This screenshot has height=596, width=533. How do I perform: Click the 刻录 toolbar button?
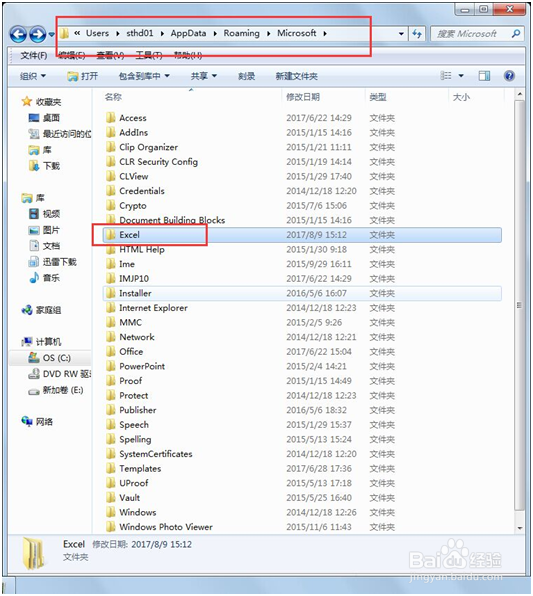pyautogui.click(x=246, y=76)
